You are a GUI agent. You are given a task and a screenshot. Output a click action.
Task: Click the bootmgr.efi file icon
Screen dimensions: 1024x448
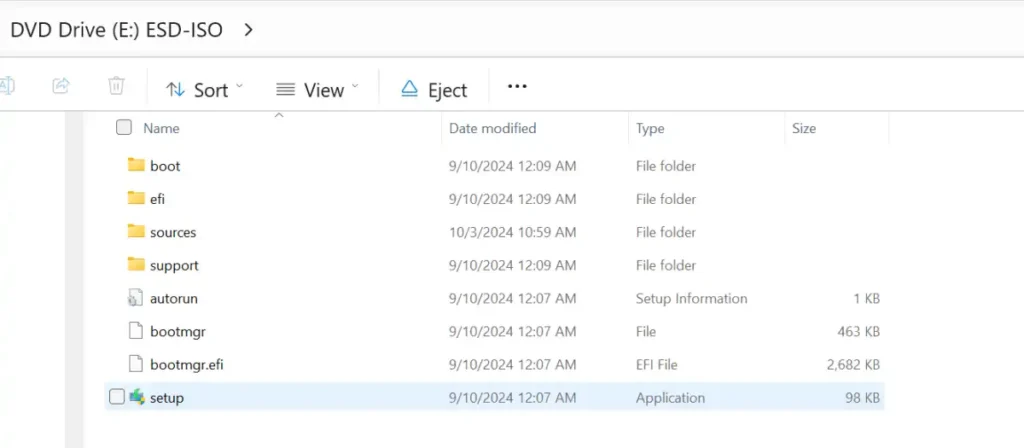[x=135, y=364]
